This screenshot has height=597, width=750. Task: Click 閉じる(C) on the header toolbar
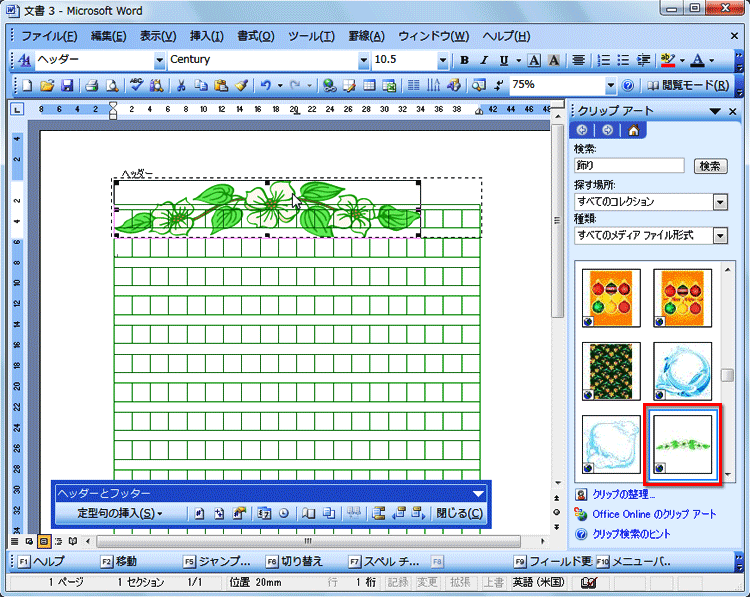pos(459,513)
